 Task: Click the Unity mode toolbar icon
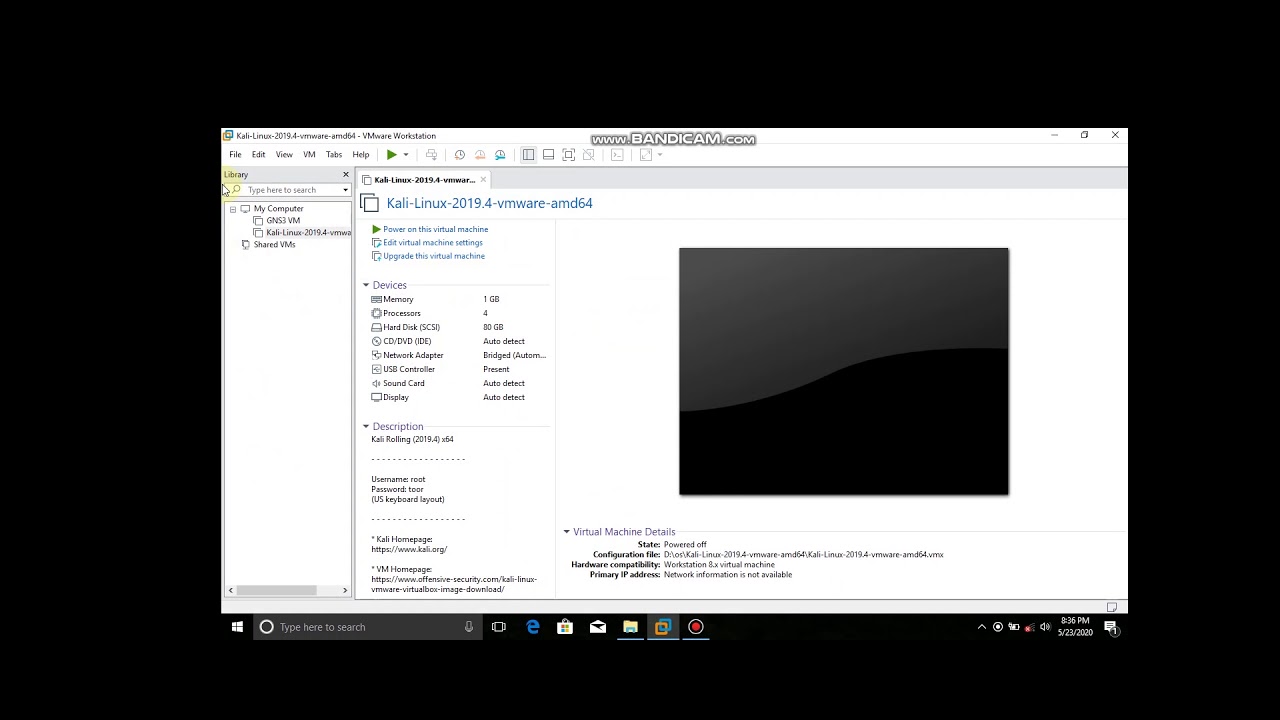588,155
